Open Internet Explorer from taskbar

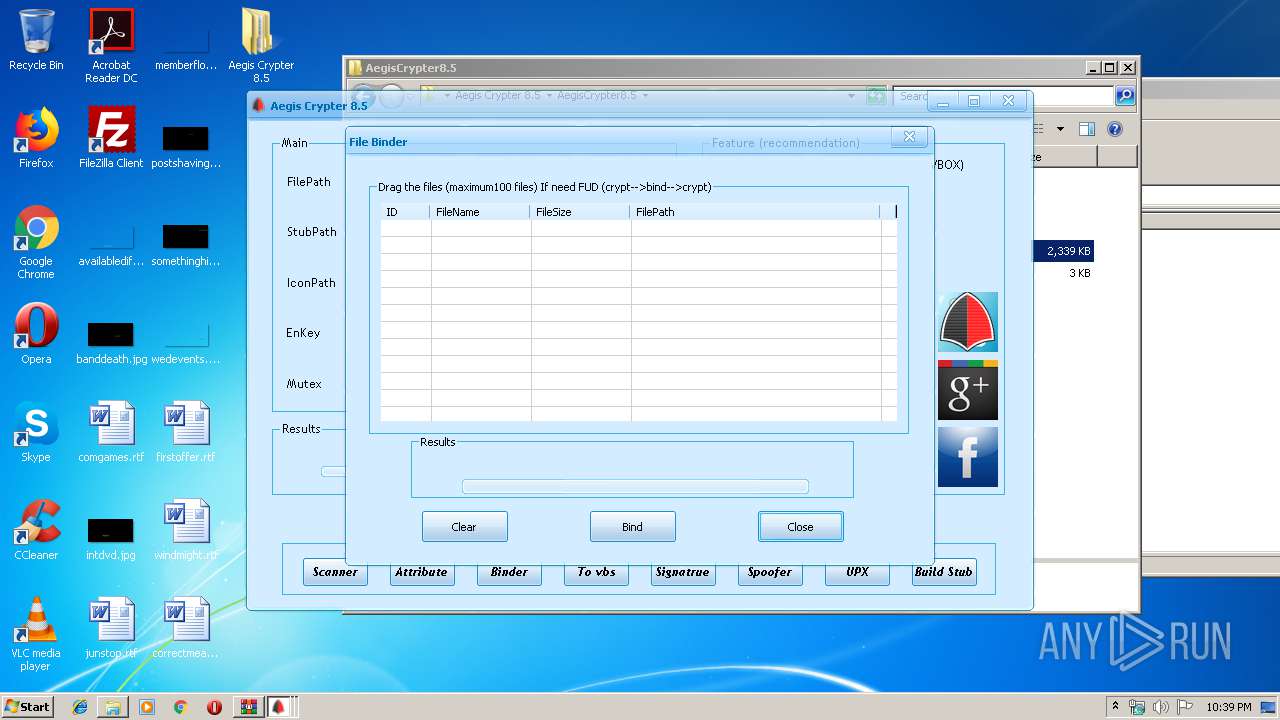pyautogui.click(x=80, y=707)
